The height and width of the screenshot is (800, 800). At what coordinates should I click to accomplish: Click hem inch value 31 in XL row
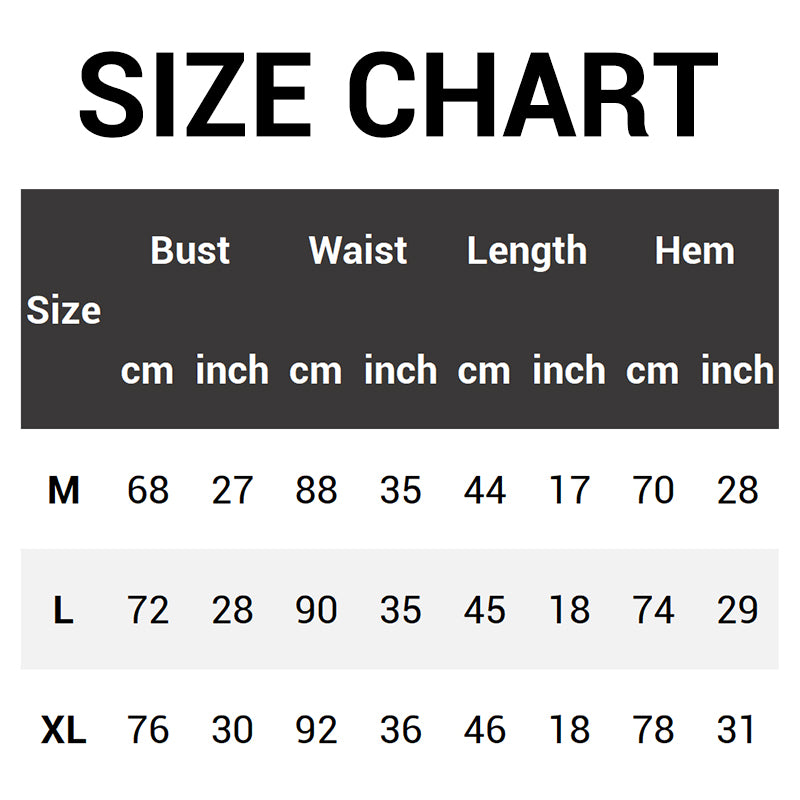point(737,730)
